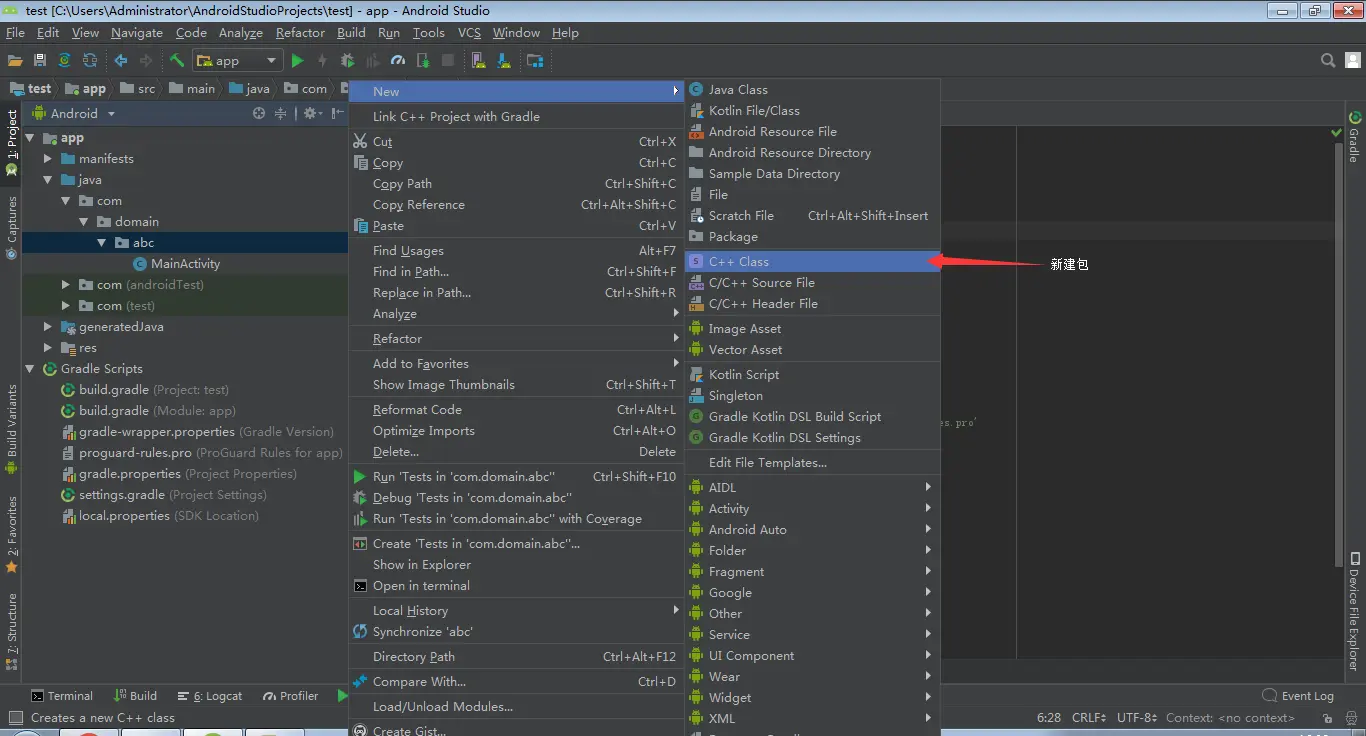Click the Collapse All icon in Project panel
This screenshot has height=736, width=1366.
(280, 113)
